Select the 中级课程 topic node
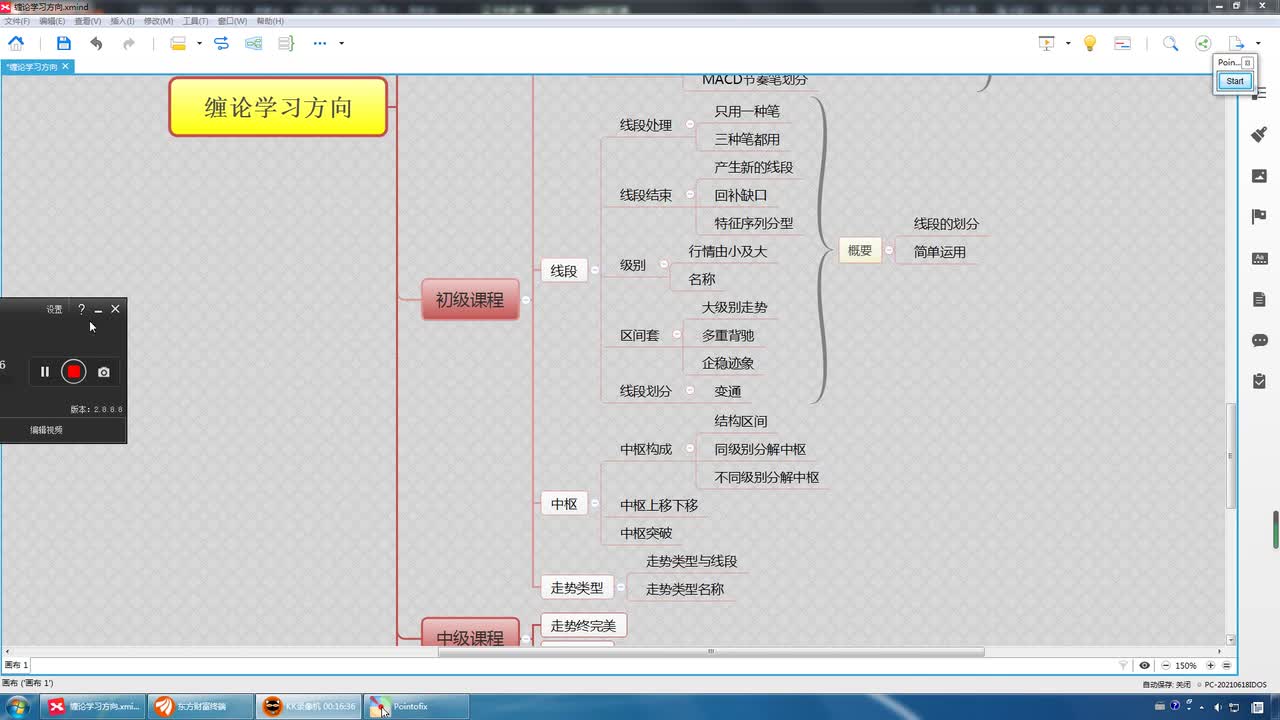This screenshot has height=720, width=1280. click(470, 634)
